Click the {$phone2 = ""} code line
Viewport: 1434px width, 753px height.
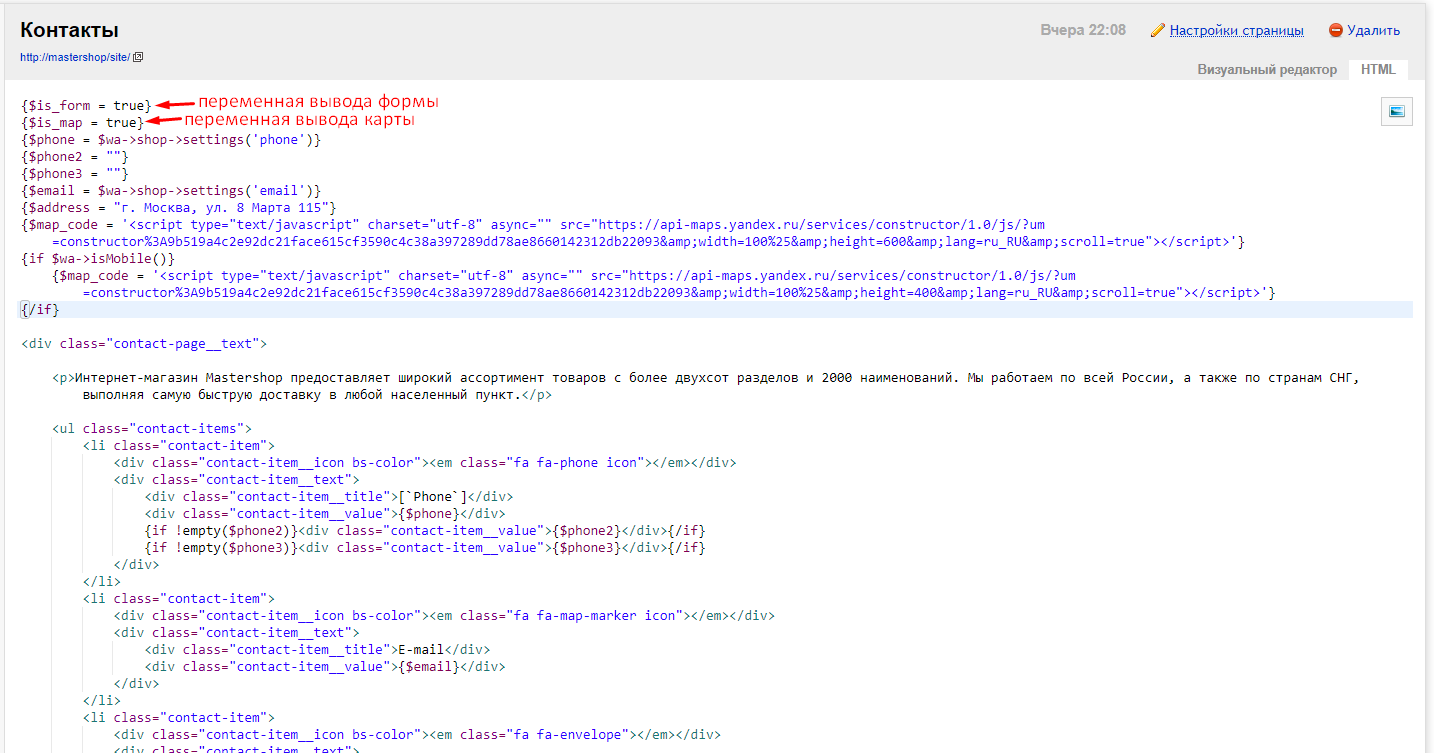75,157
